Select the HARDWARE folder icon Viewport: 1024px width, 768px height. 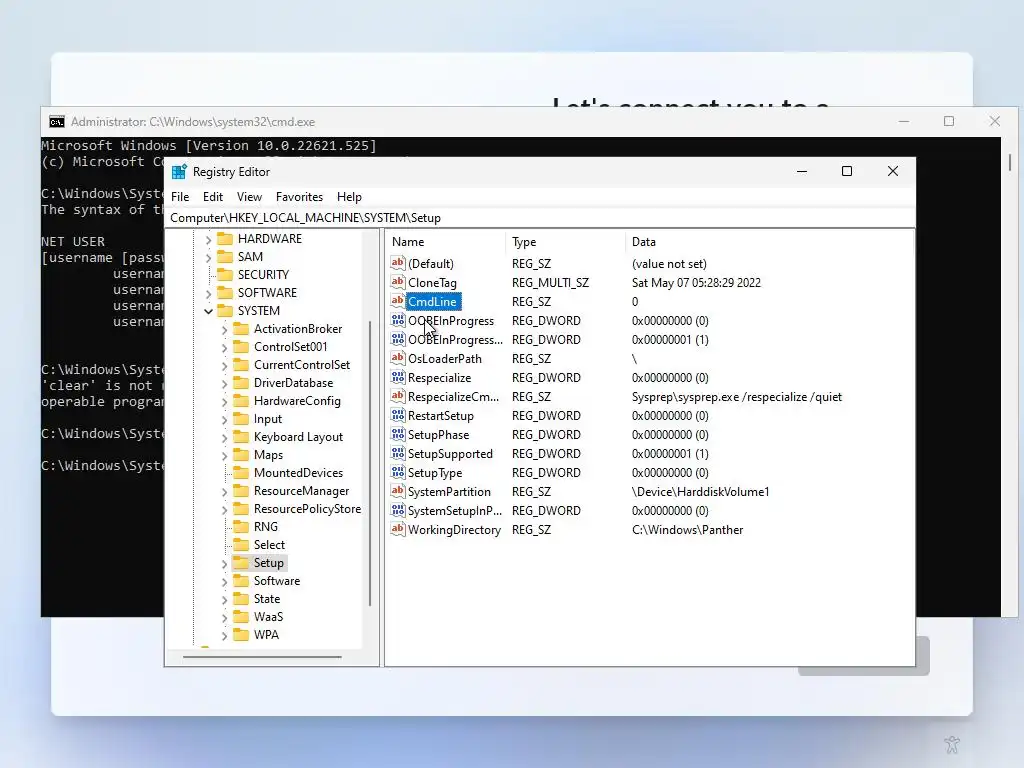[x=225, y=238]
